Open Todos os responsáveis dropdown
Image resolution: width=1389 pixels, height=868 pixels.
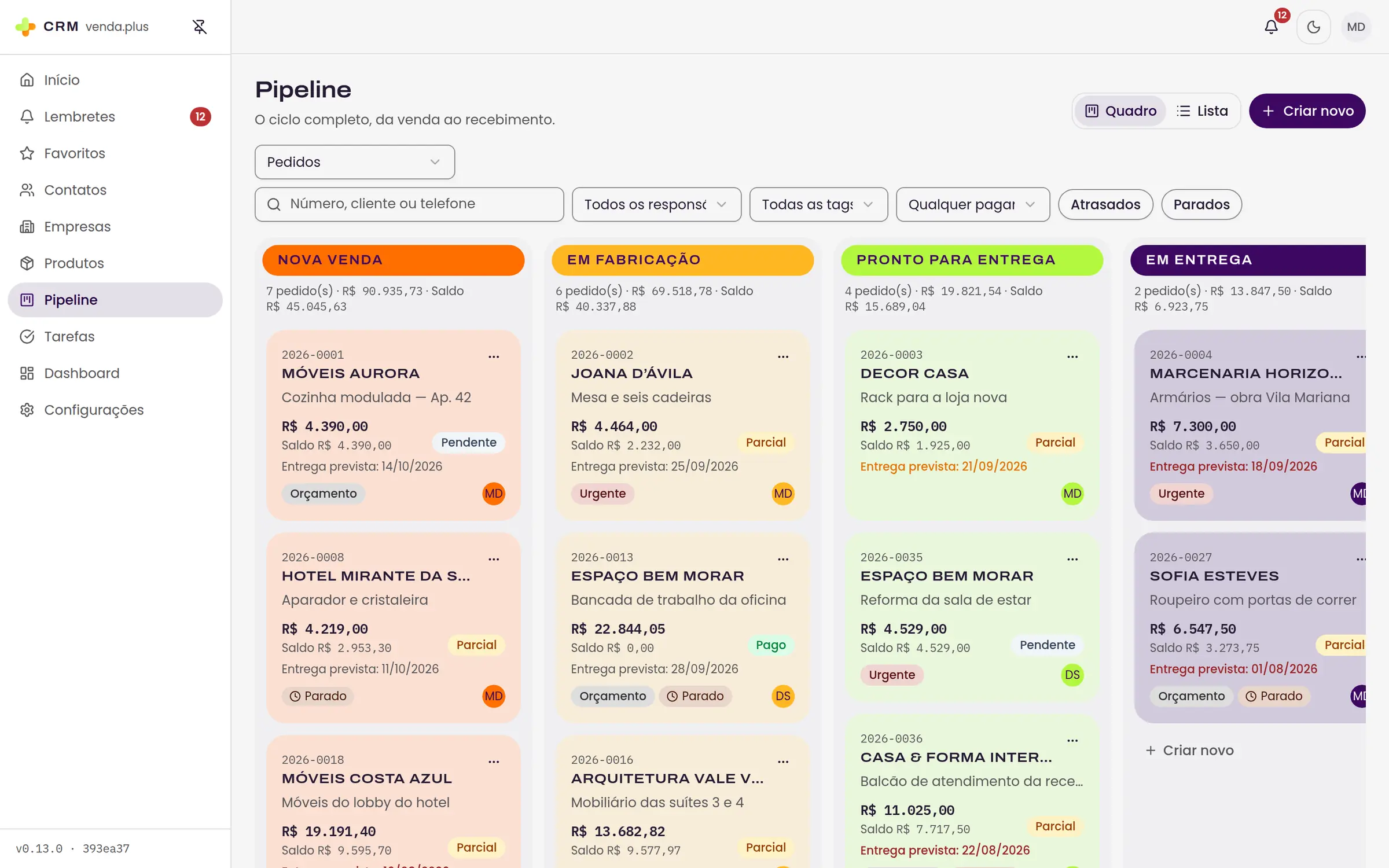[x=656, y=204]
